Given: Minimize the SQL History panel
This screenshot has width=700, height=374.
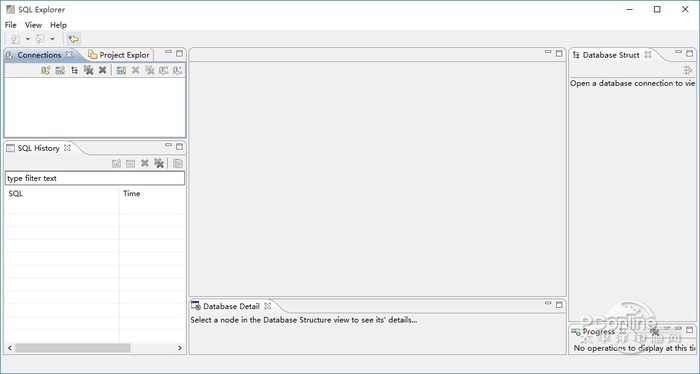Looking at the screenshot, I should click(x=168, y=145).
